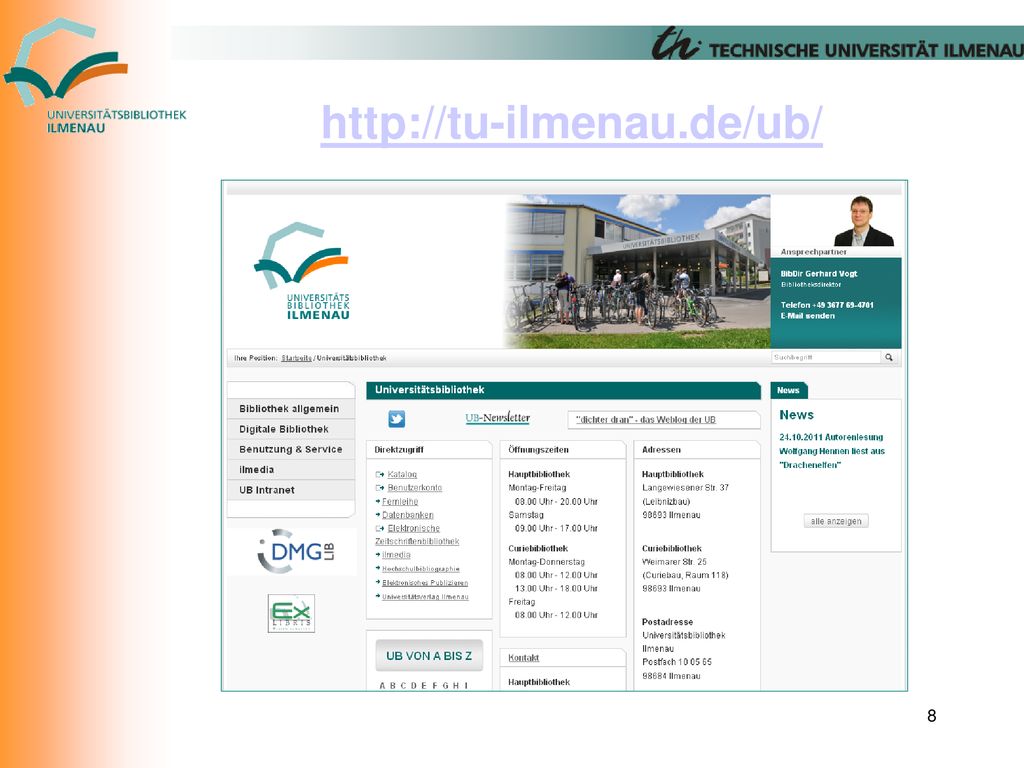Open the UB-Newsletter link
The height and width of the screenshot is (768, 1024).
tap(498, 418)
